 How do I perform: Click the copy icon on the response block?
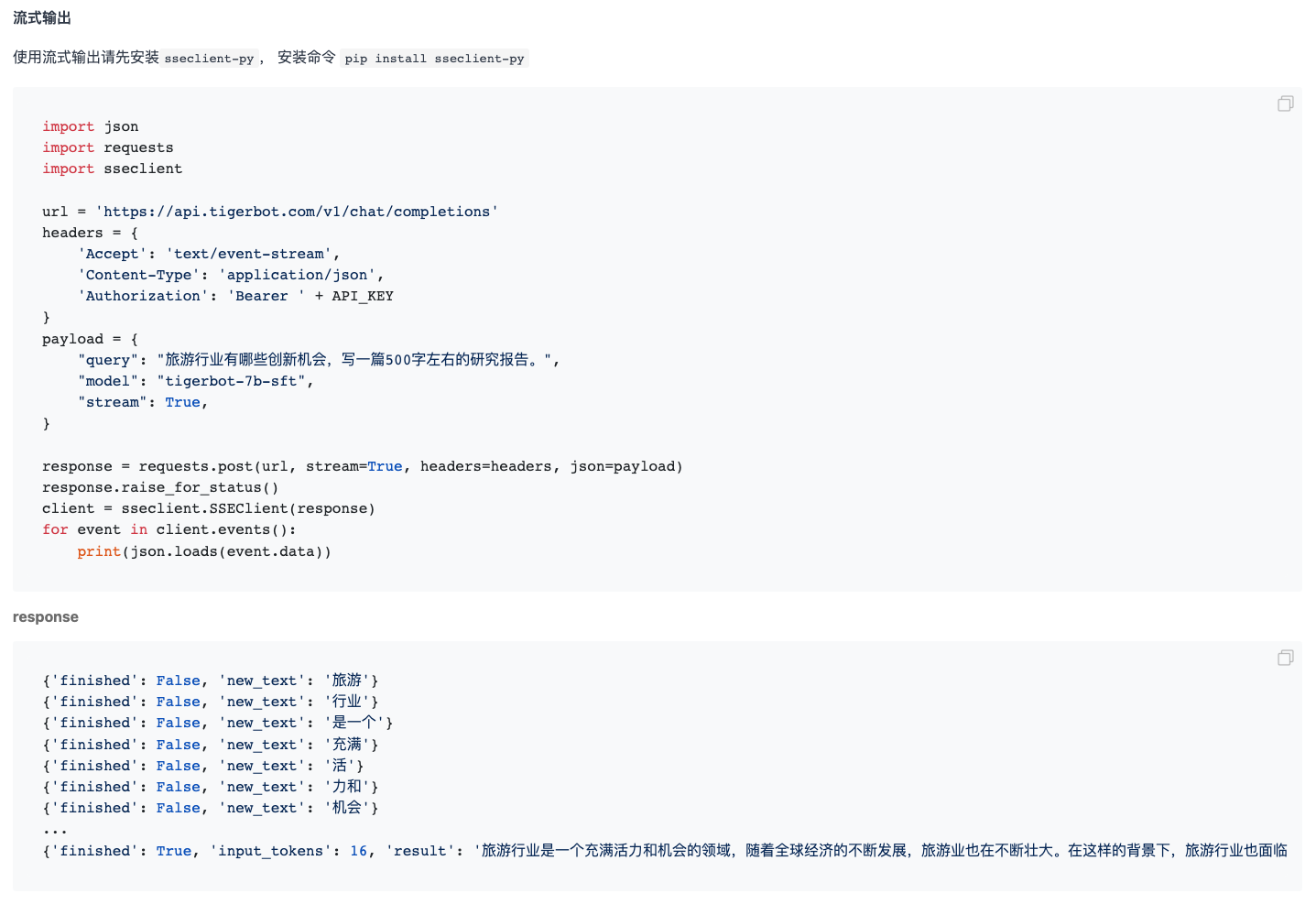(1285, 658)
